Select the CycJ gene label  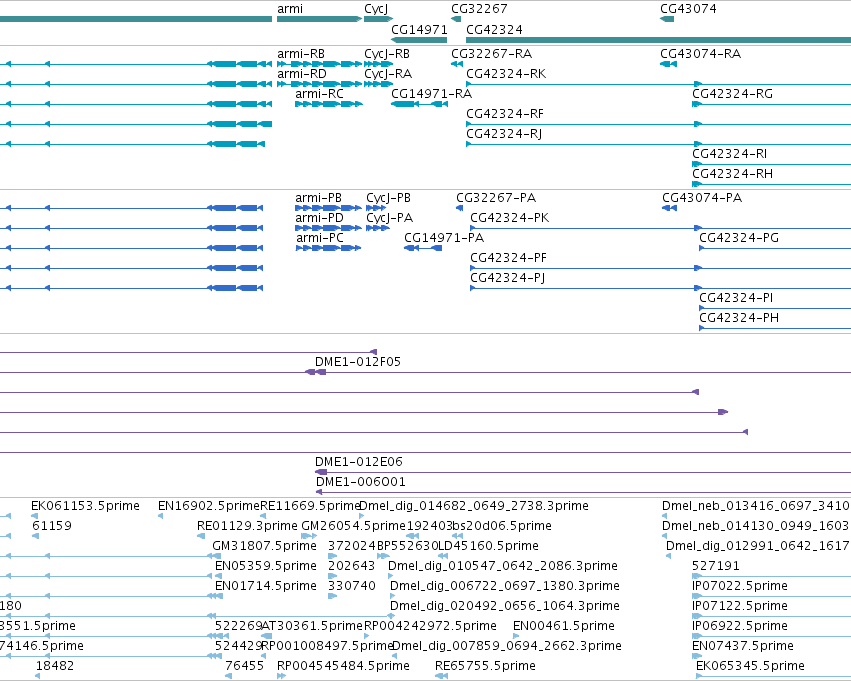click(x=376, y=9)
